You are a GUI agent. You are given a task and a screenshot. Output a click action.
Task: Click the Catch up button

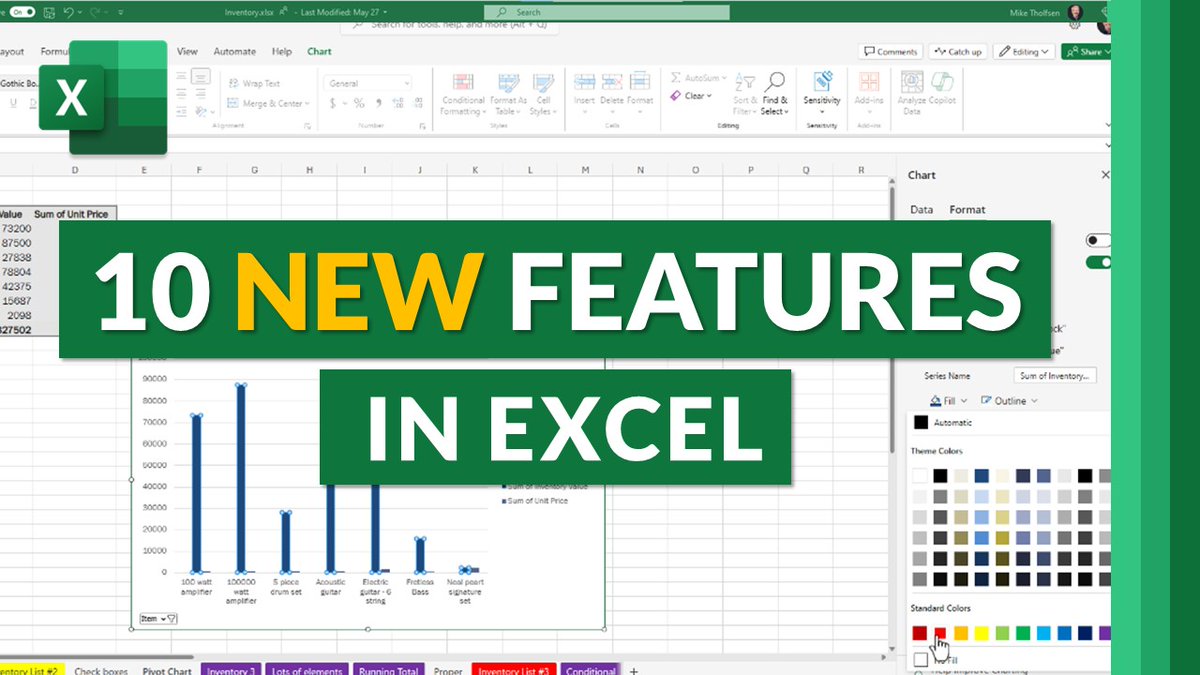[956, 51]
